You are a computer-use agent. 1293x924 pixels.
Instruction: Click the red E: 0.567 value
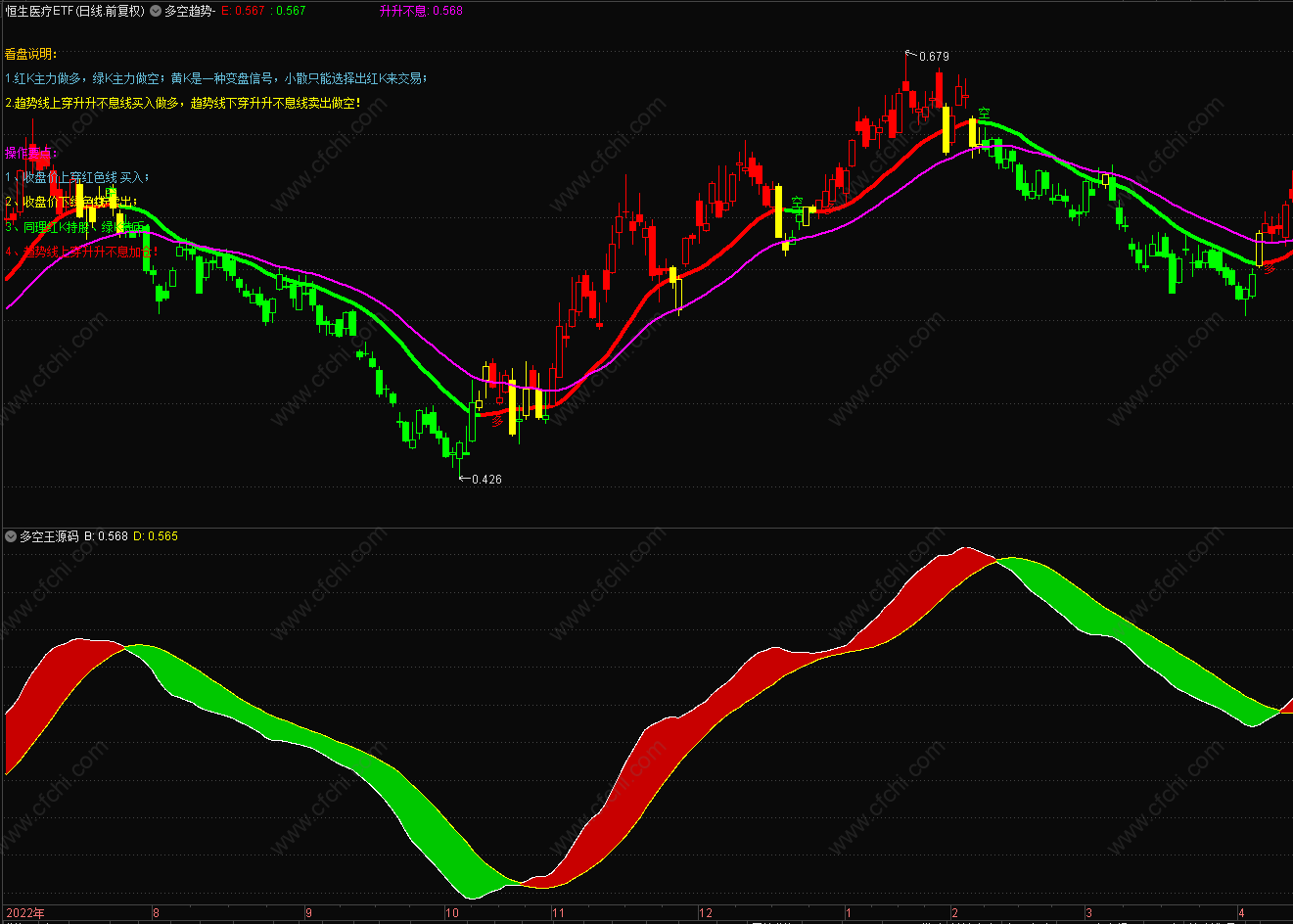[x=244, y=11]
